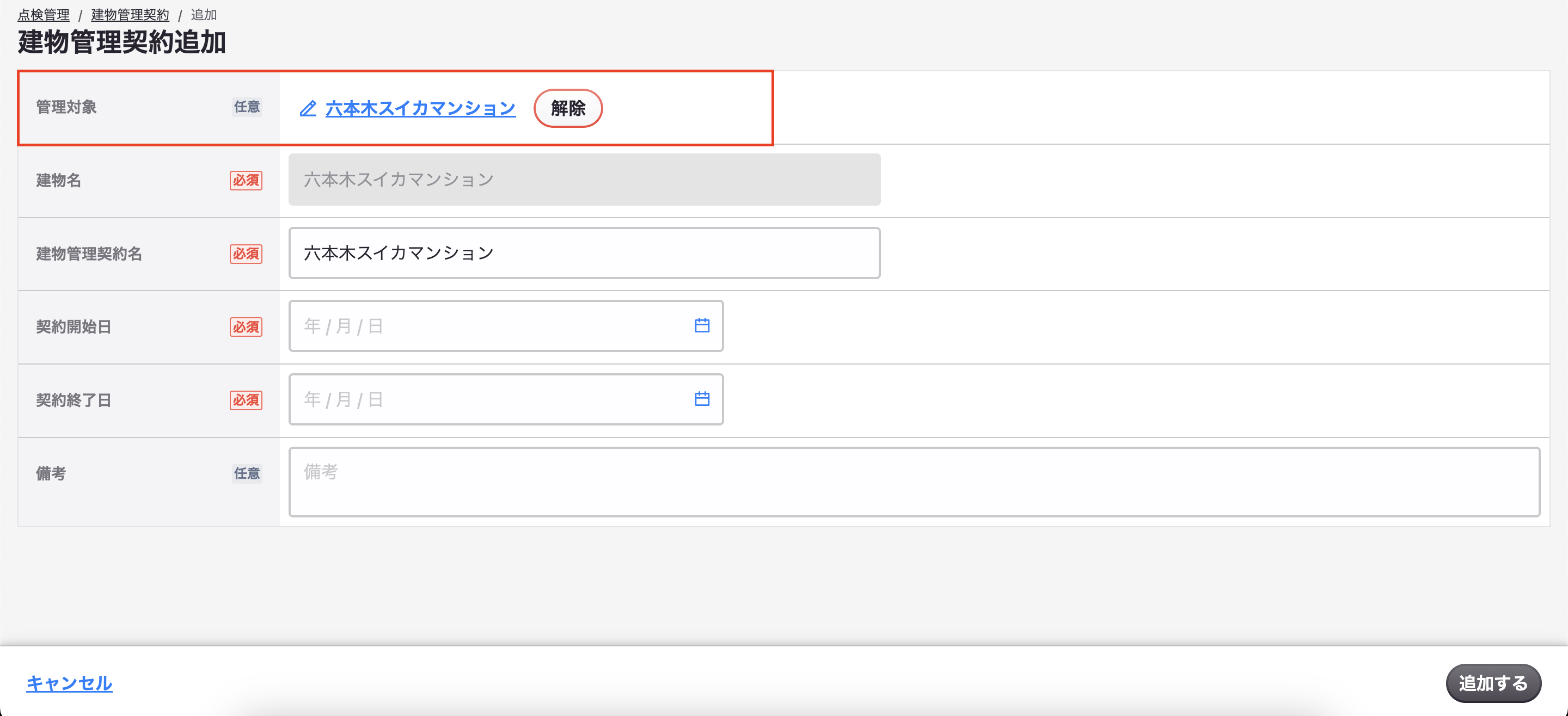Go to 点検管理 breadcrumb link

(x=43, y=15)
